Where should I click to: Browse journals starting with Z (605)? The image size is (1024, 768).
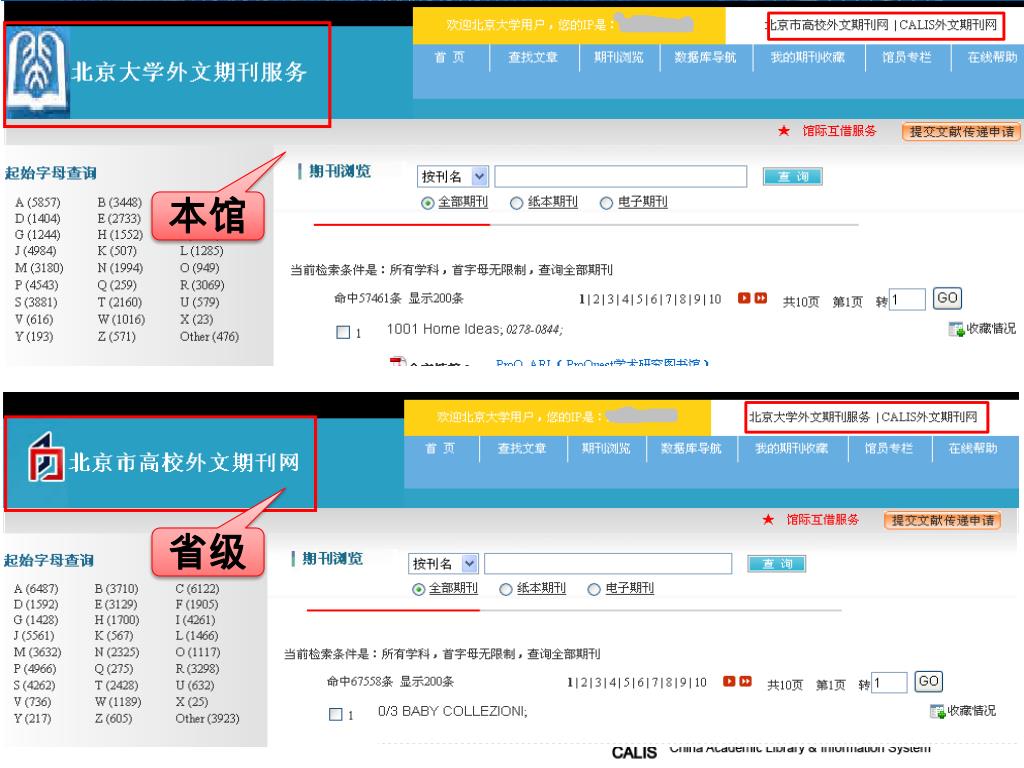114,718
